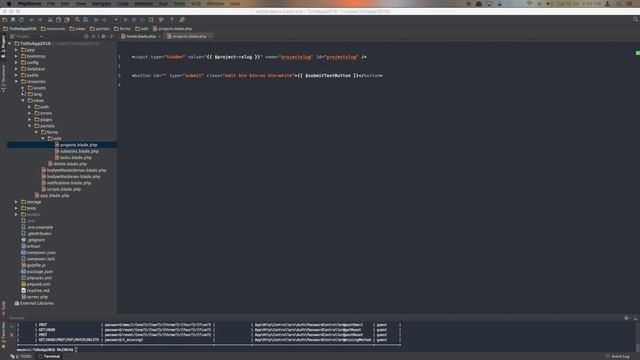Screen dimensions: 640x360
Task: Click the Copy toolbar icon
Action: coord(58,20)
